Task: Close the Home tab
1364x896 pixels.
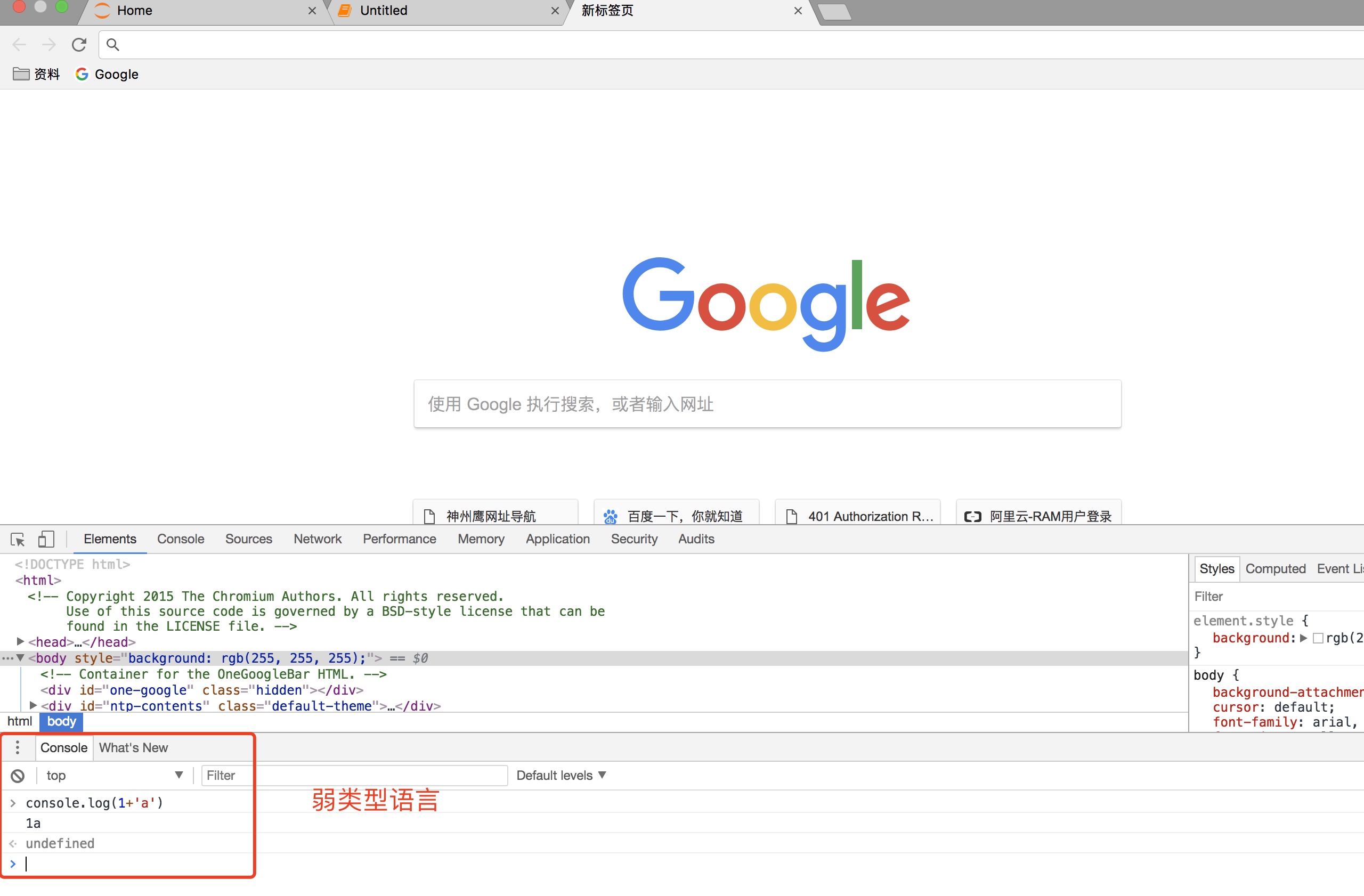Action: tap(312, 11)
